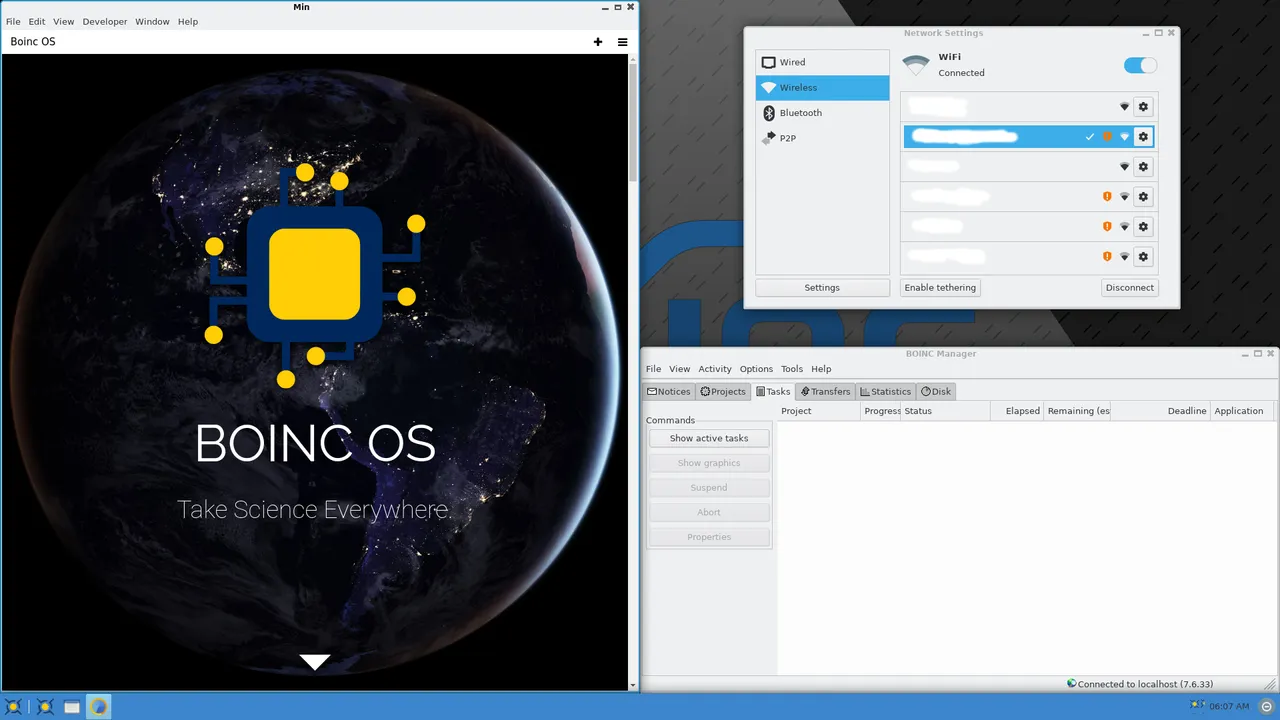The width and height of the screenshot is (1280, 720).
Task: Select Wireless in the Network Settings sidebar
Action: [x=822, y=88]
